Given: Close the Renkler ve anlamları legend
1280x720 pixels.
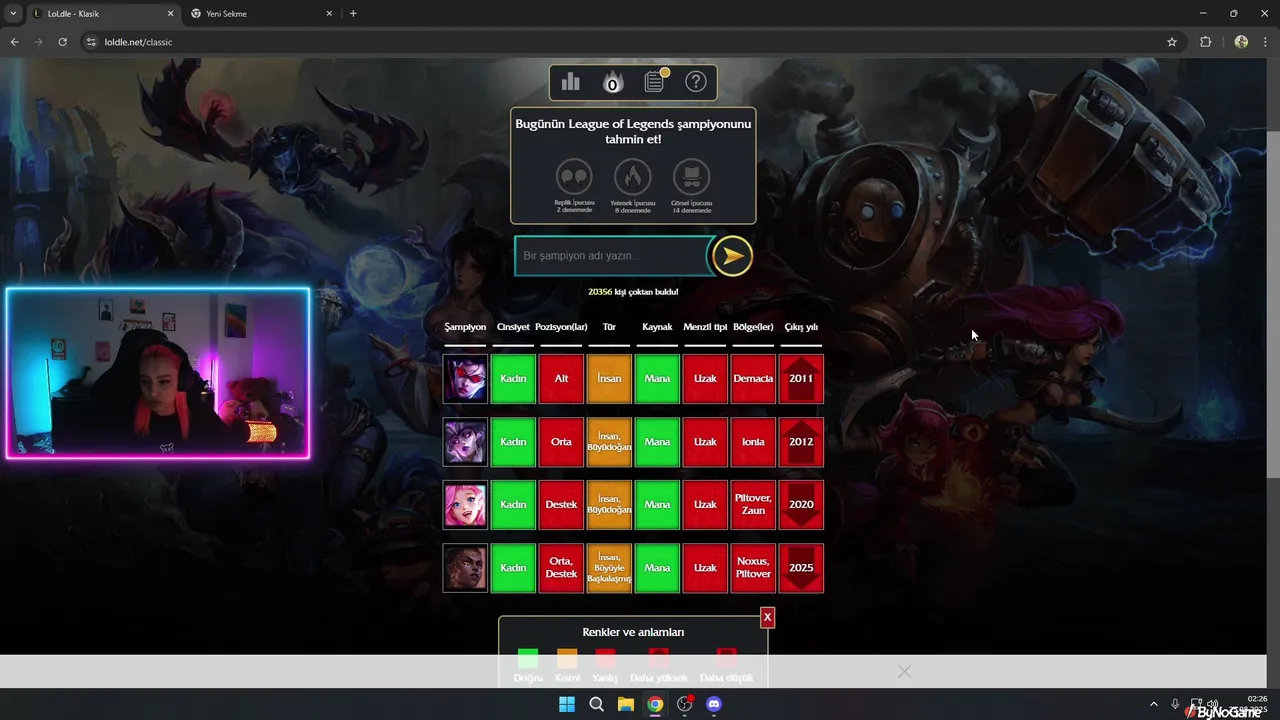Looking at the screenshot, I should 767,617.
